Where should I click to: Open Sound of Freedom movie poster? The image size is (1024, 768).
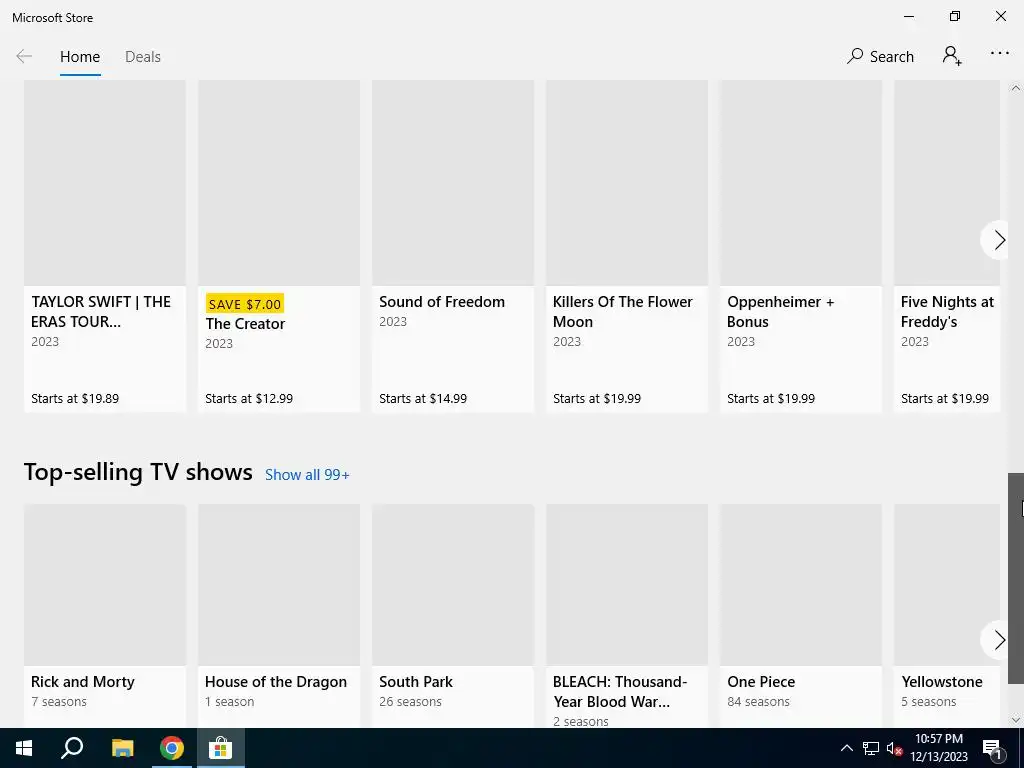453,183
